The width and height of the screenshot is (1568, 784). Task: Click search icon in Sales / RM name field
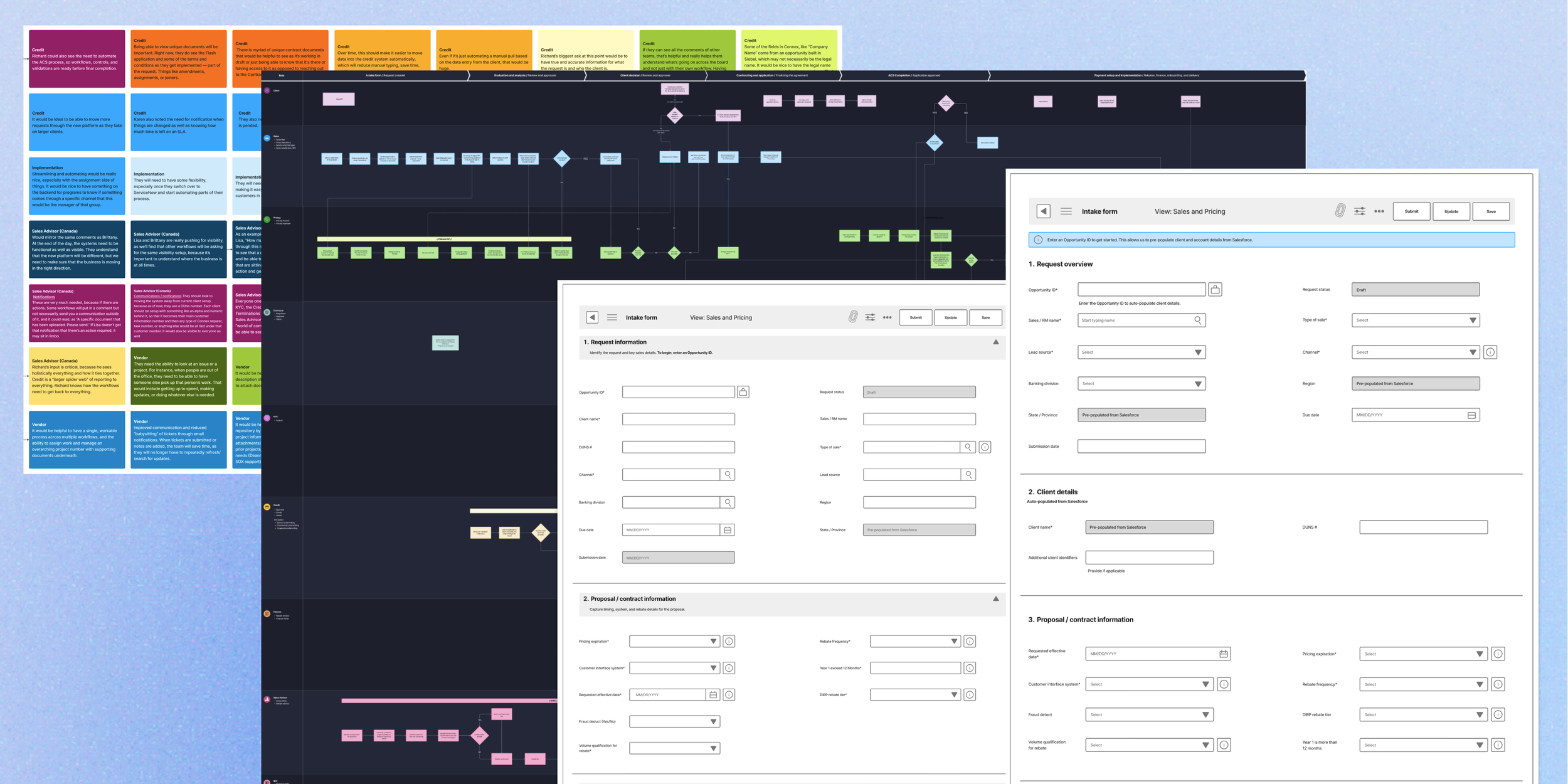pos(1197,320)
